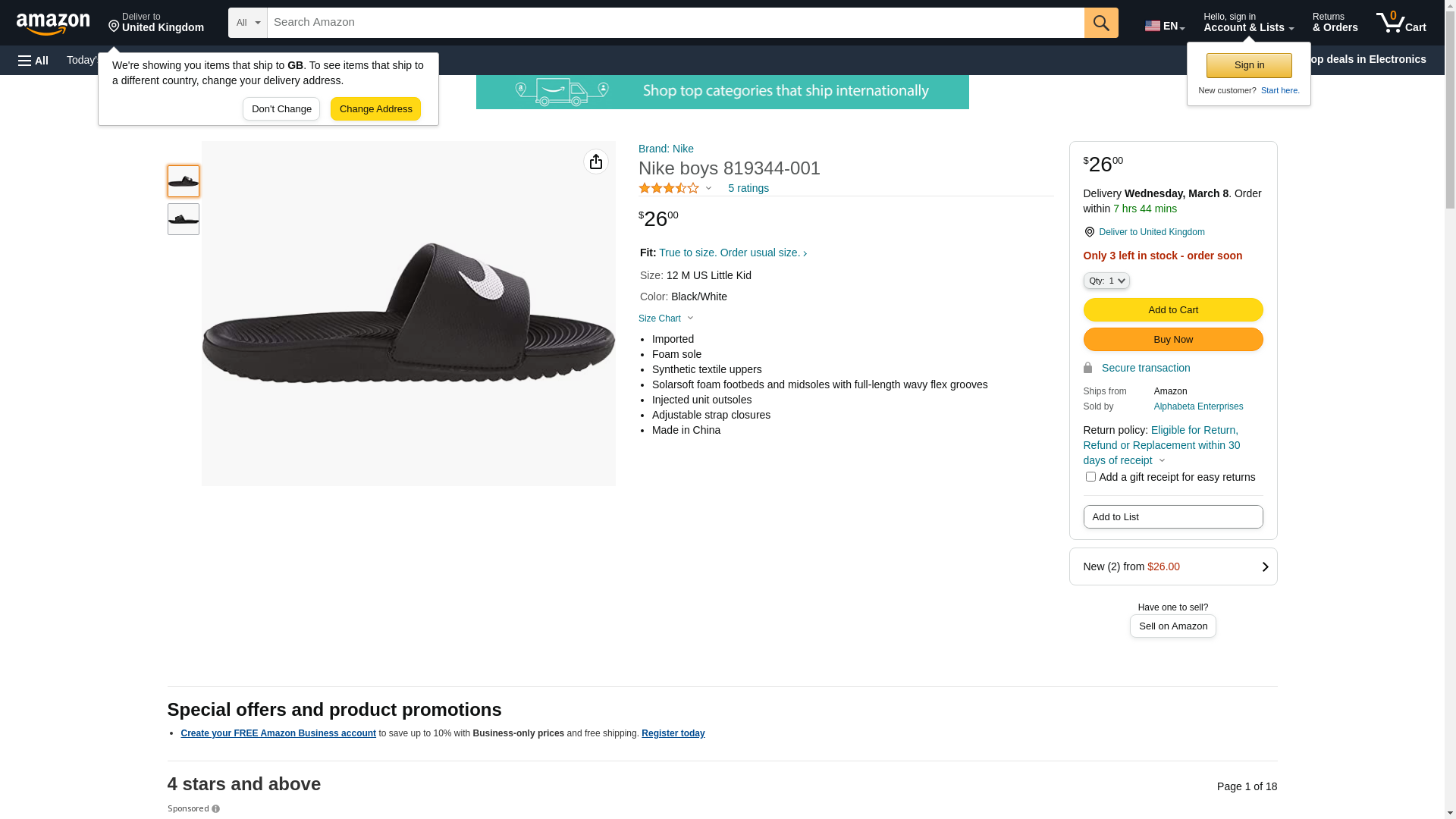
Task: Click the Change Address button
Action: 375,108
